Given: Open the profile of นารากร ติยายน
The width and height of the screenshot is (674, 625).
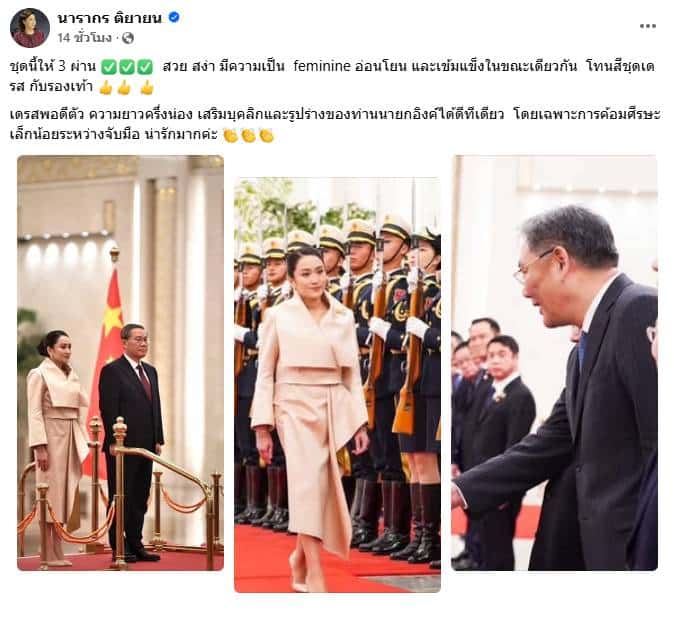Looking at the screenshot, I should coord(110,18).
